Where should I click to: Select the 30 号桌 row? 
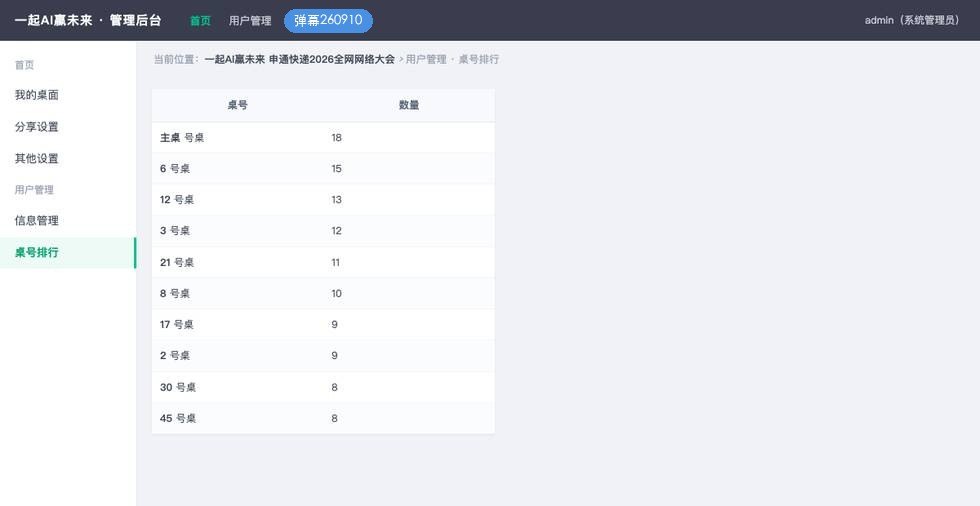pos(323,387)
